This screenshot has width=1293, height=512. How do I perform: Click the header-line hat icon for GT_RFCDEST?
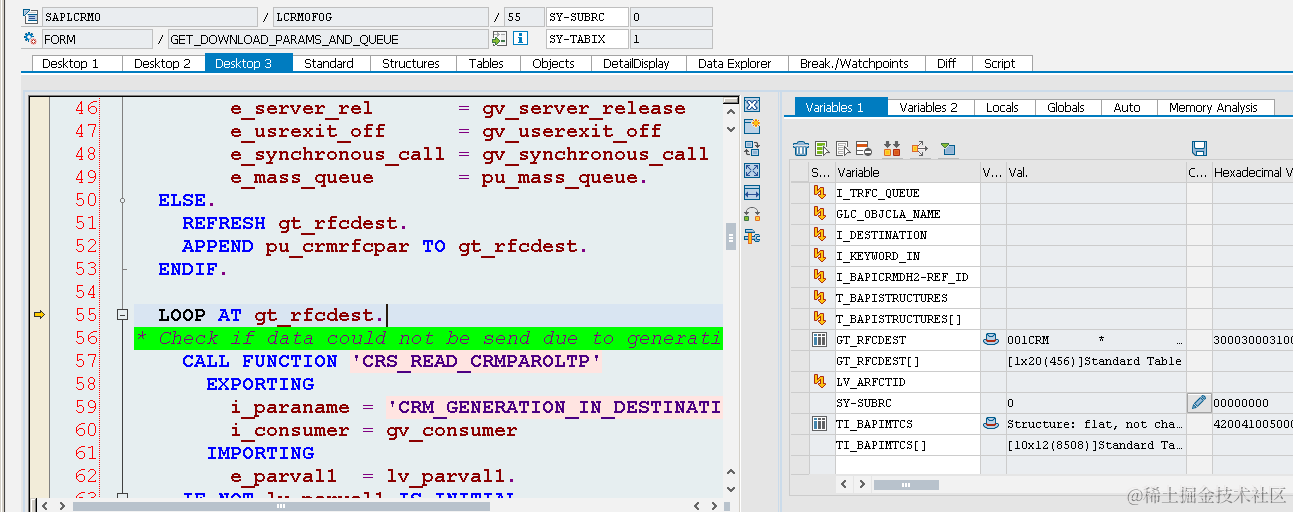[991, 340]
